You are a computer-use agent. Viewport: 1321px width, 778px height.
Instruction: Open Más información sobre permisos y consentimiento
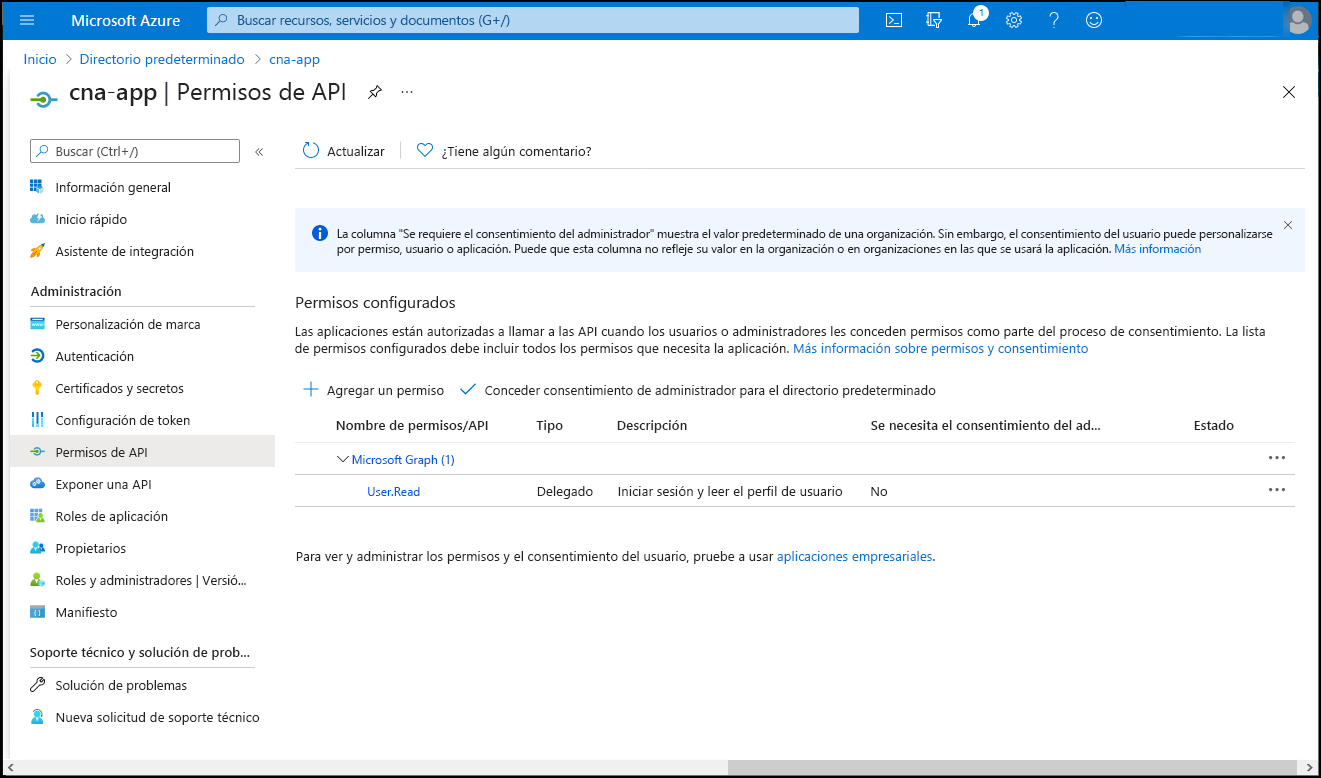click(940, 349)
